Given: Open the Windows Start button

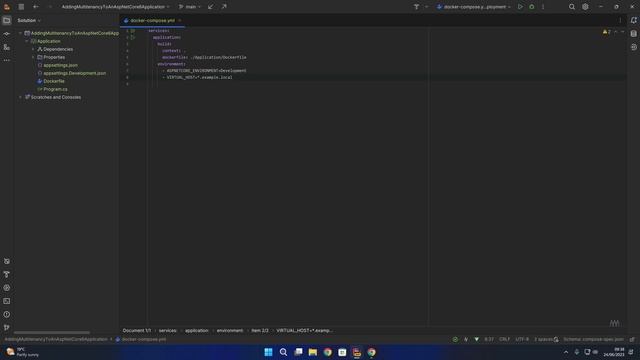Looking at the screenshot, I should coord(268,352).
